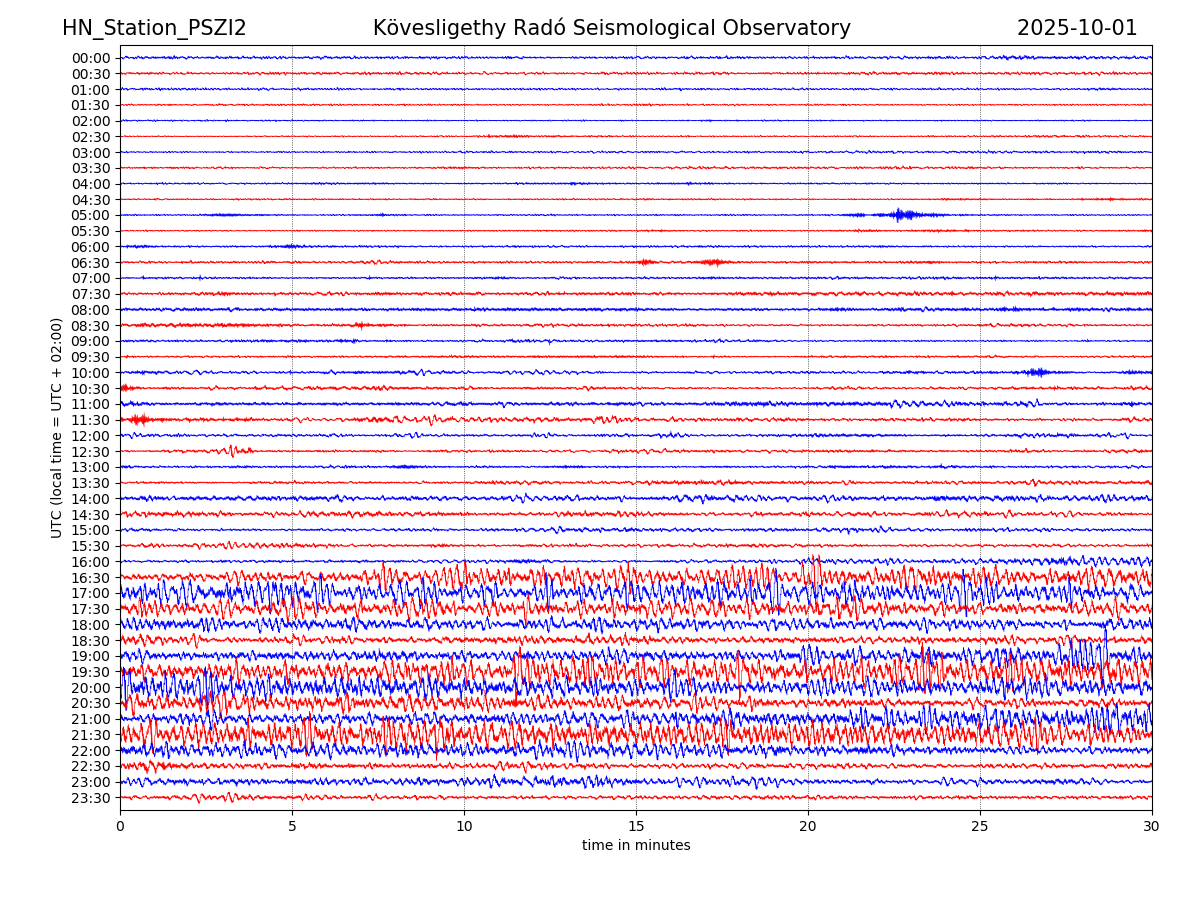Click the Kövesligethy Radó Seismological Observatory heading

pos(611,28)
